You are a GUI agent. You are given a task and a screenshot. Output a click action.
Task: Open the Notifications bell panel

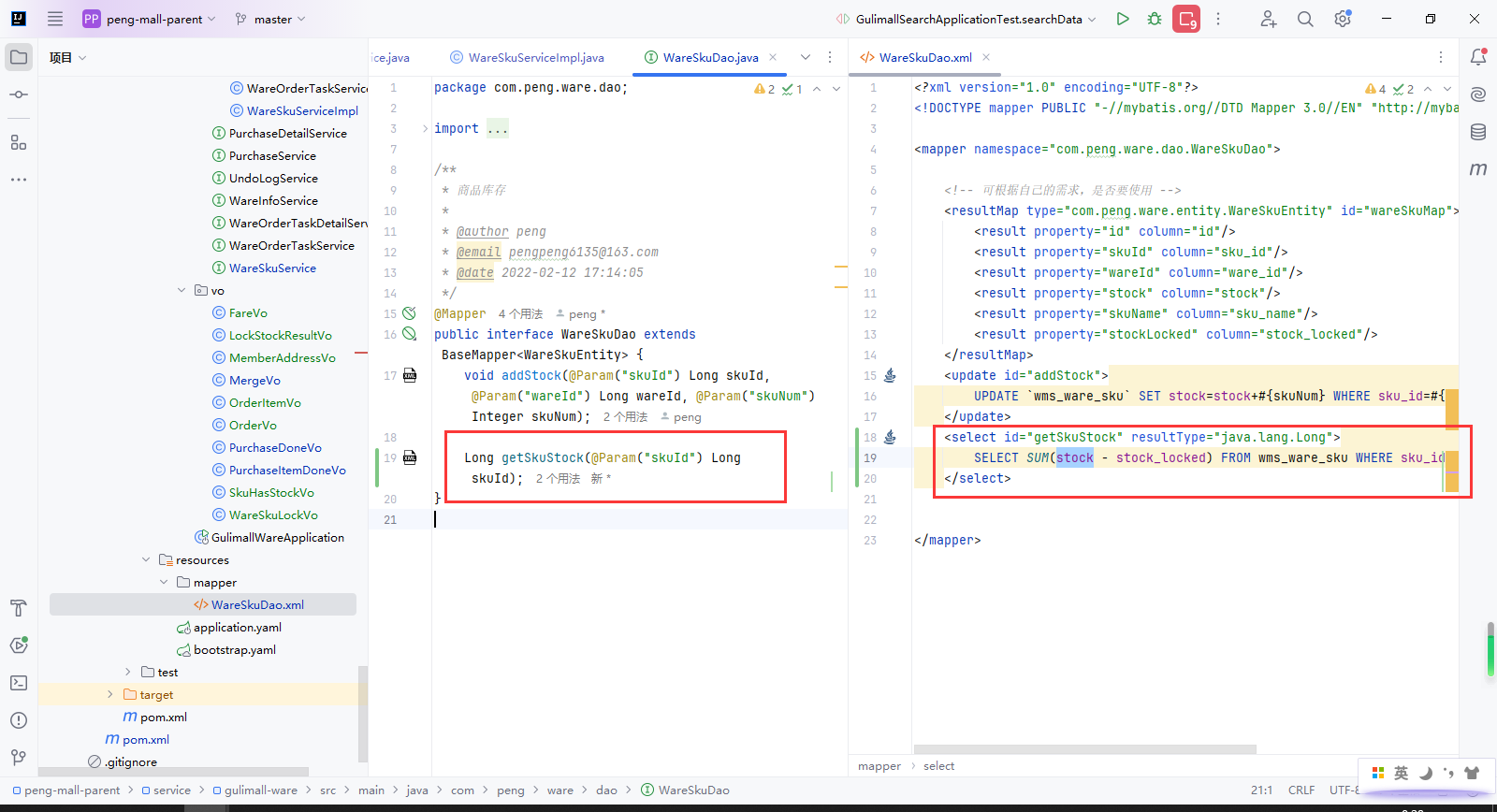pos(1478,57)
